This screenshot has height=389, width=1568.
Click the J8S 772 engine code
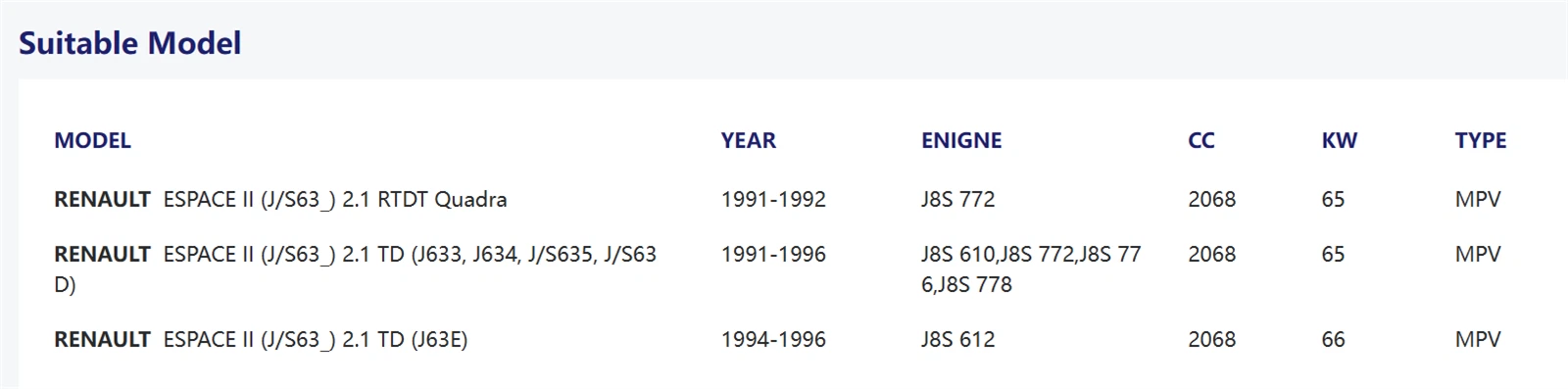coord(957,199)
